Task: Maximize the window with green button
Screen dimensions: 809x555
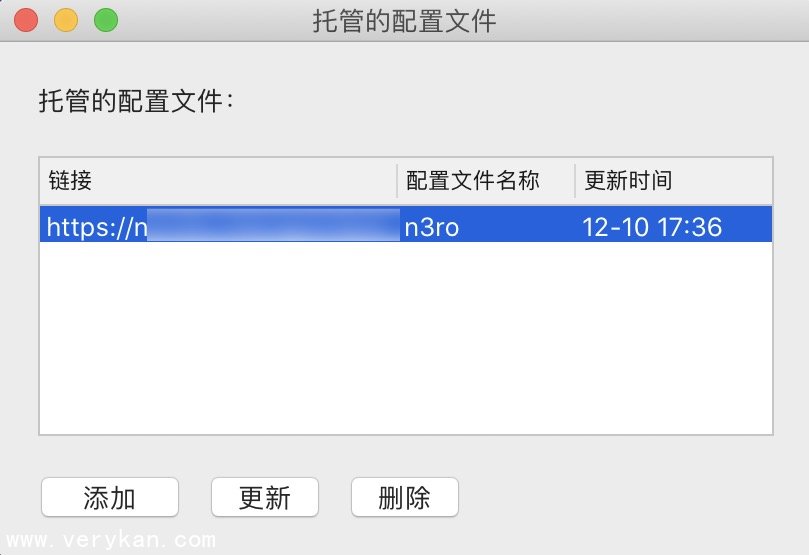Action: coord(106,20)
